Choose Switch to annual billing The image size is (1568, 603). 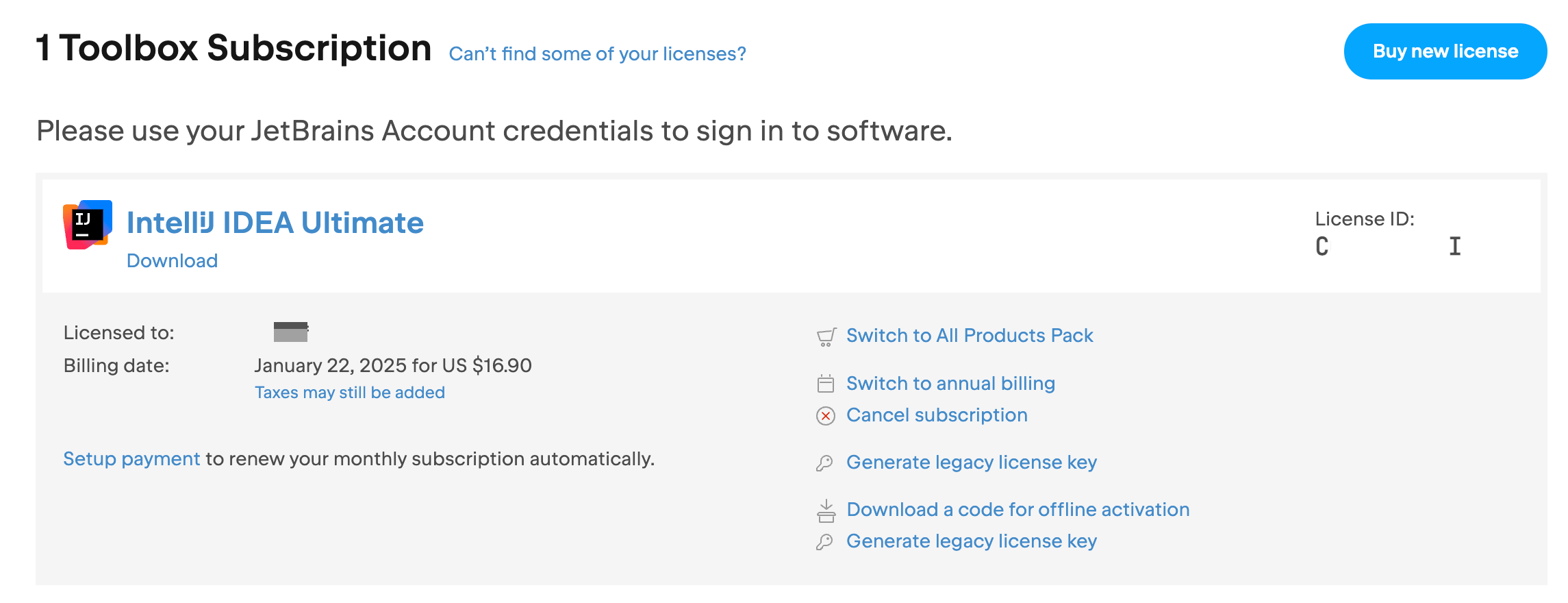tap(950, 383)
